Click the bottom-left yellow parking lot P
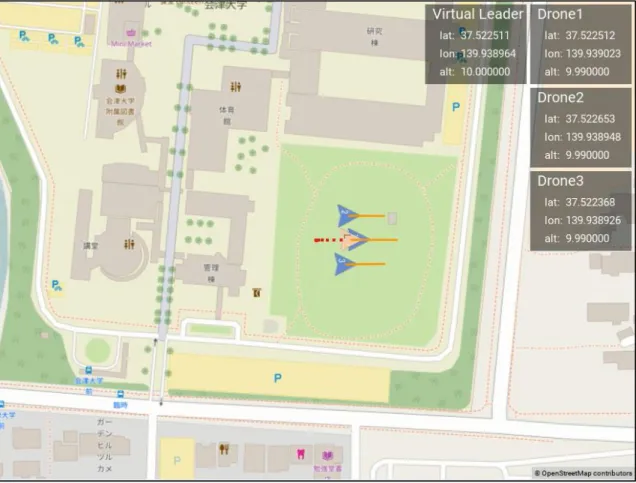The width and height of the screenshot is (636, 483). pos(177,460)
